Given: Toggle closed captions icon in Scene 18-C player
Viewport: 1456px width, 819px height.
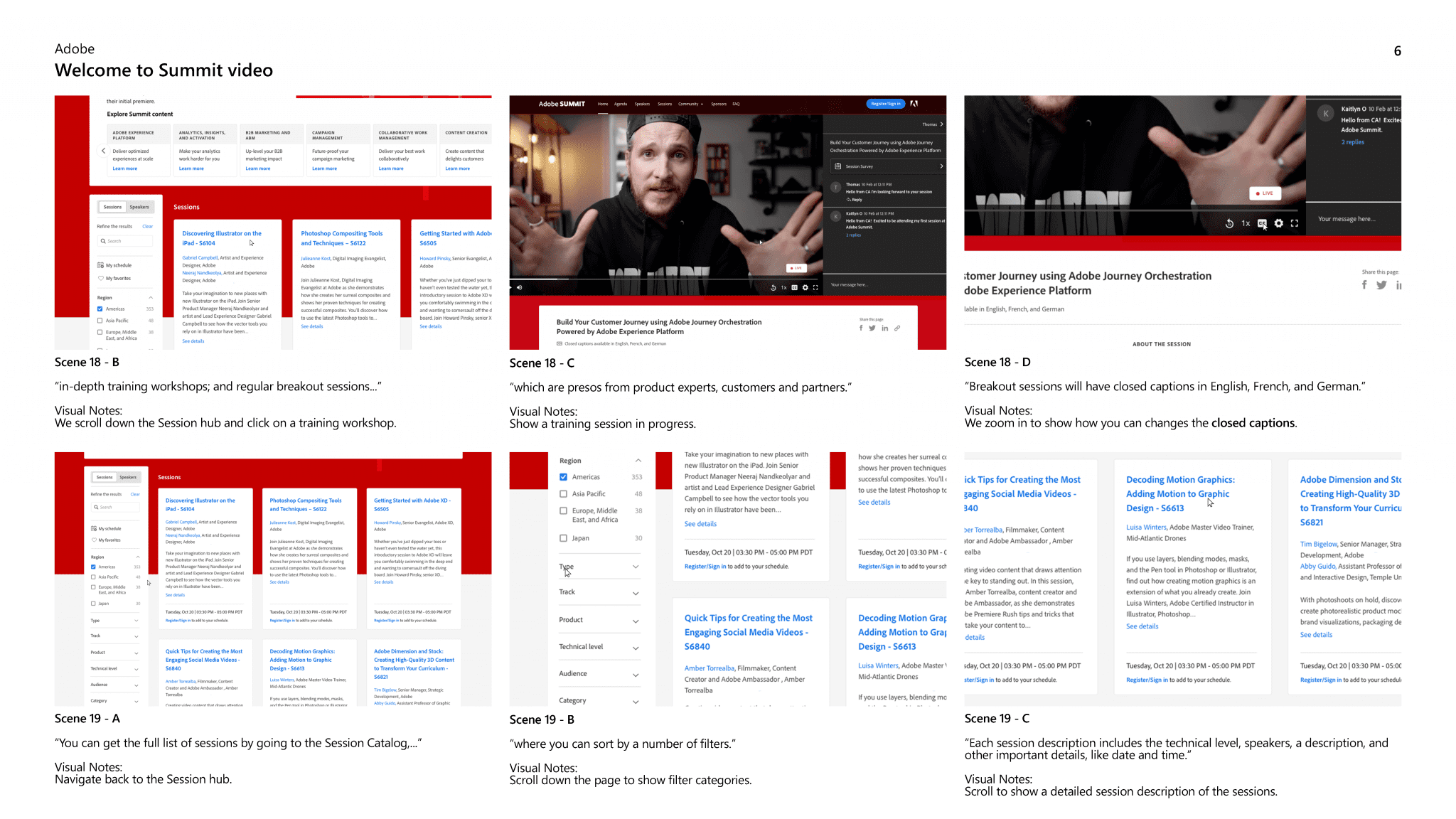Looking at the screenshot, I should tap(795, 288).
